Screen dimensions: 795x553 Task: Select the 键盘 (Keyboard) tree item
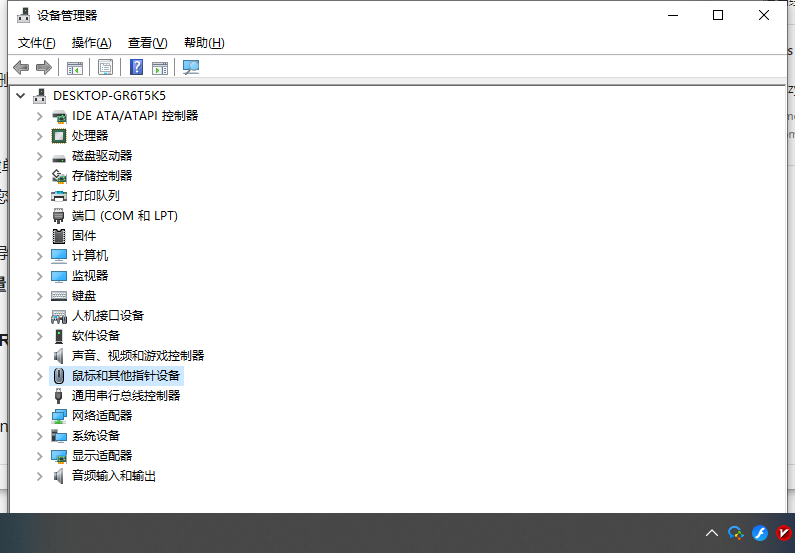click(x=84, y=296)
